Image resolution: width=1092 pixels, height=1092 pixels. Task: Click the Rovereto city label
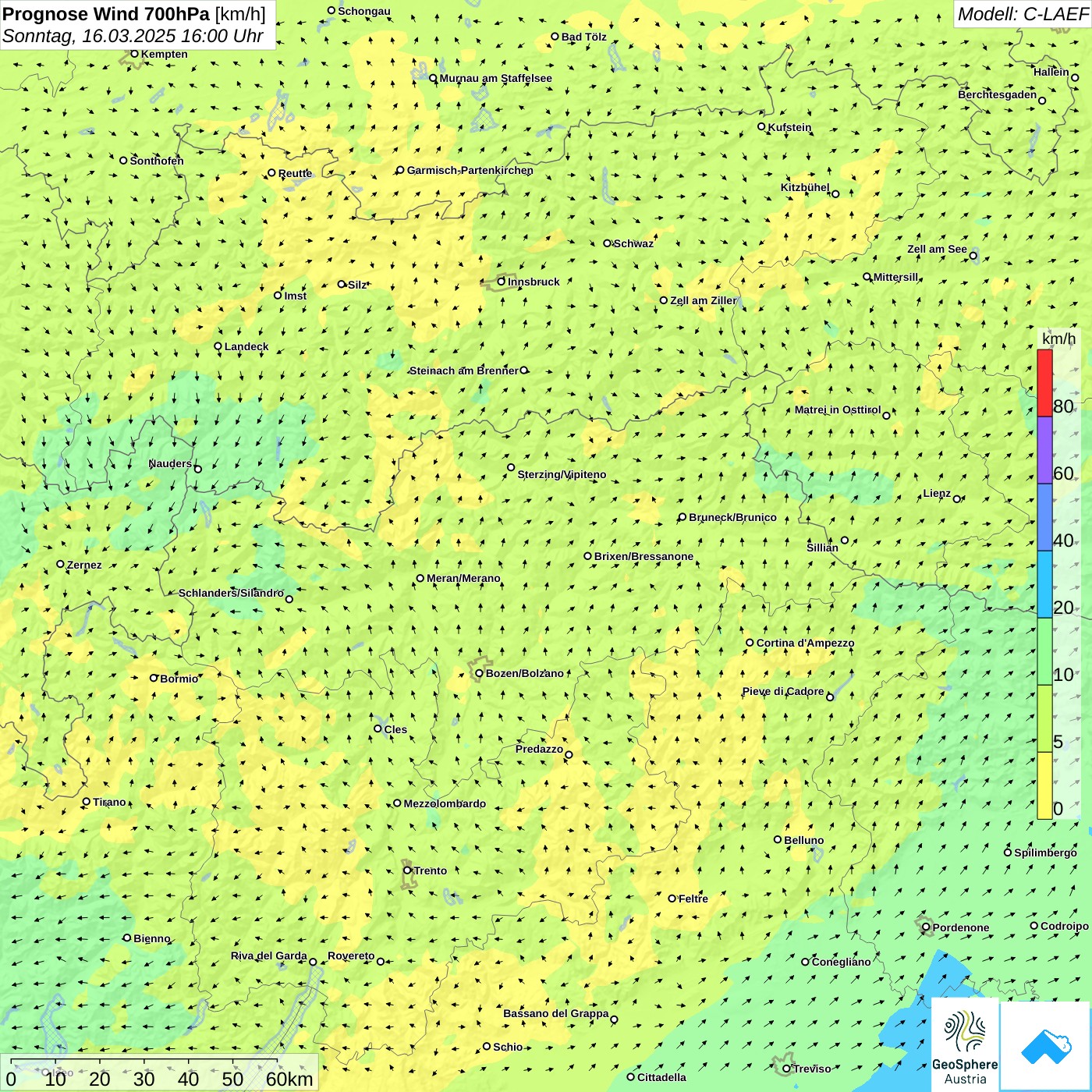(351, 955)
